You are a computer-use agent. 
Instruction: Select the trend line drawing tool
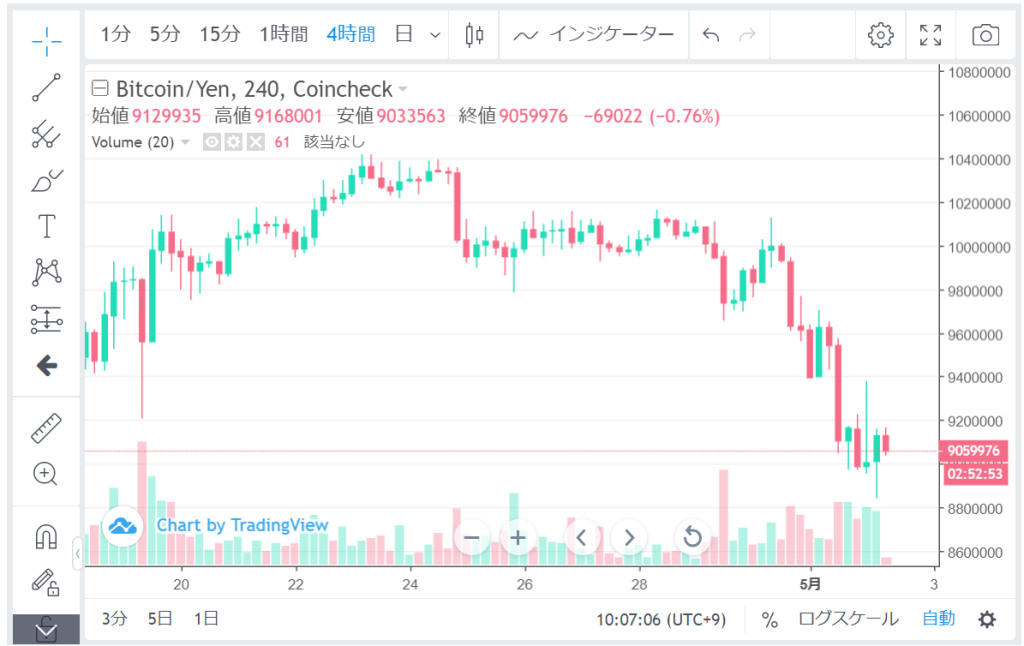click(46, 87)
